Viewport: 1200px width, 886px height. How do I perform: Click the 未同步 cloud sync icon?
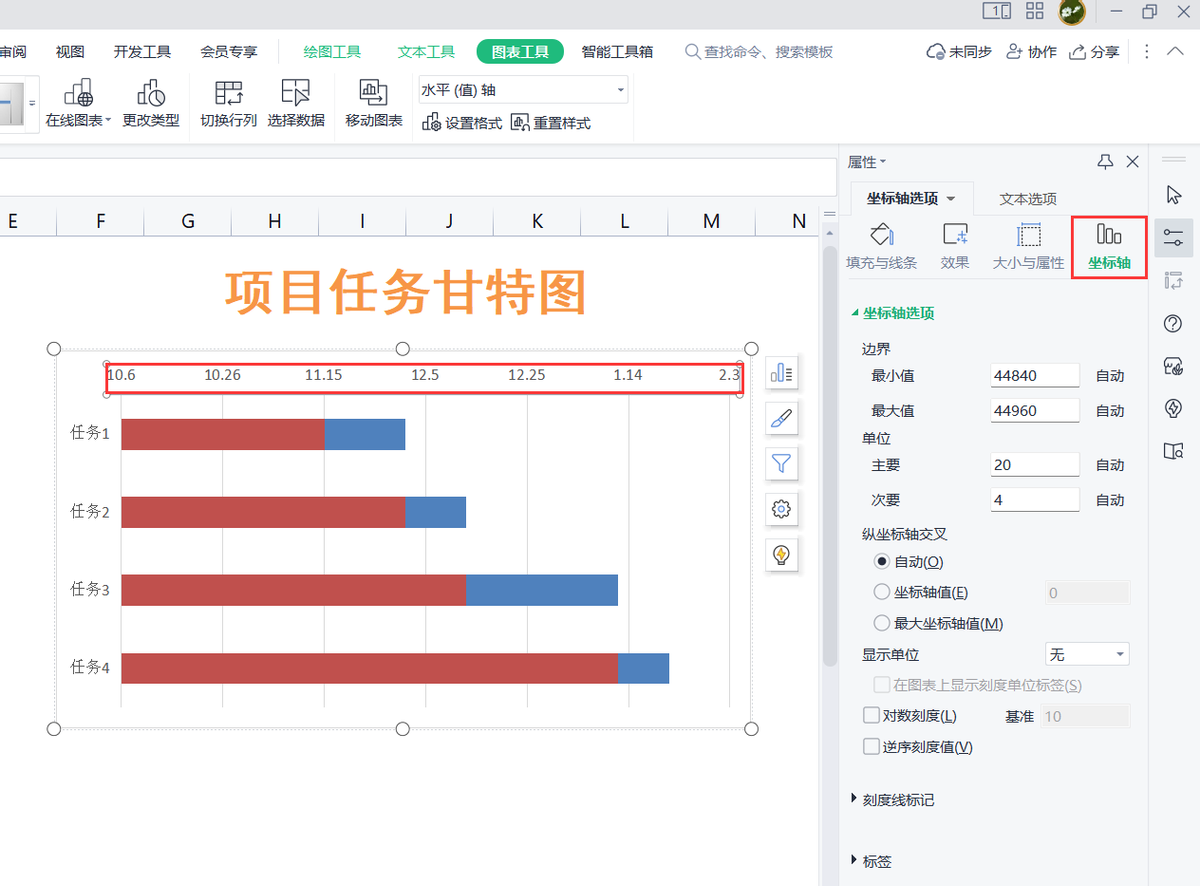(959, 52)
